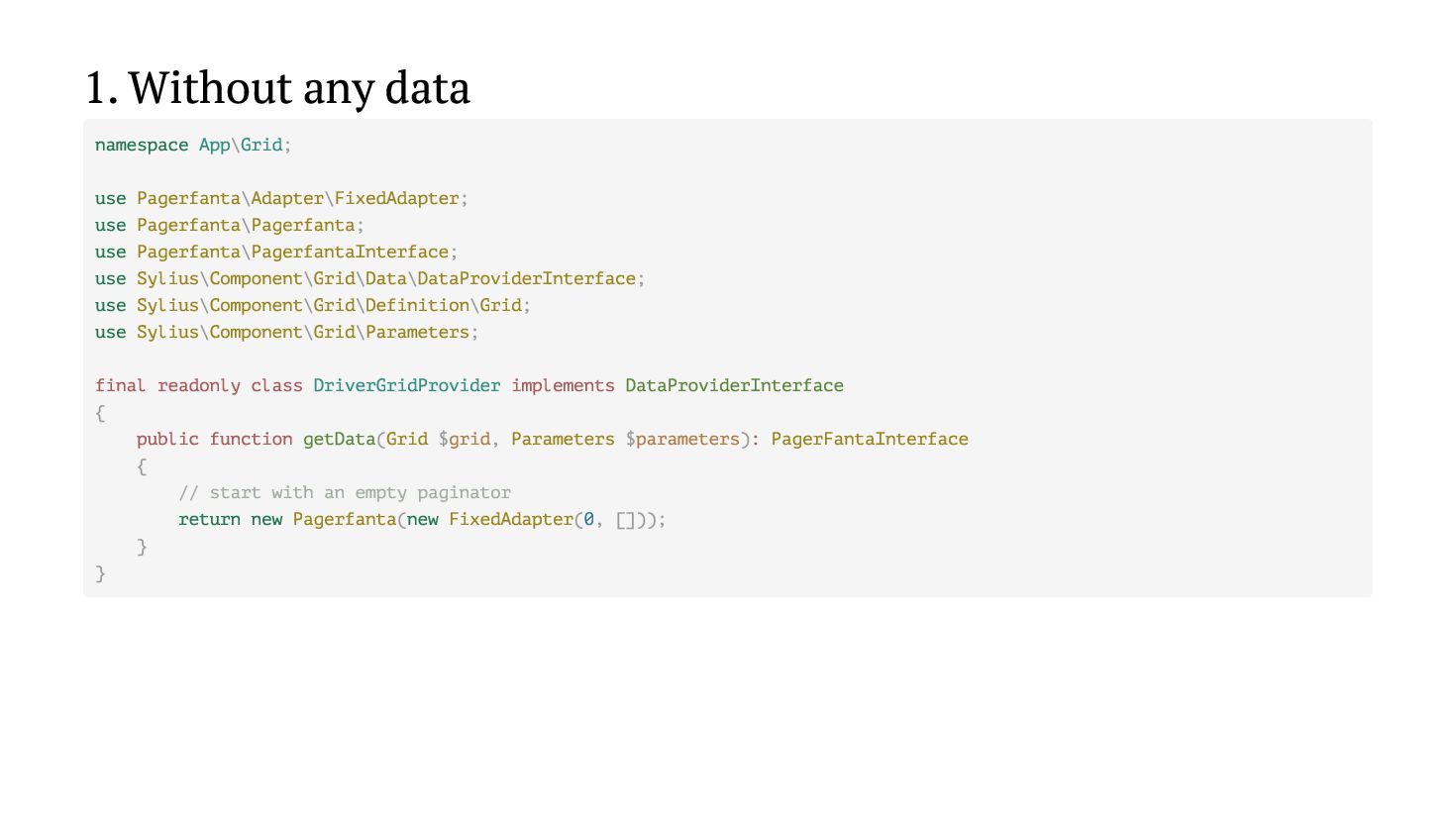Click FixedAdapter in the return statement
This screenshot has width=1456, height=820.
[x=511, y=519]
